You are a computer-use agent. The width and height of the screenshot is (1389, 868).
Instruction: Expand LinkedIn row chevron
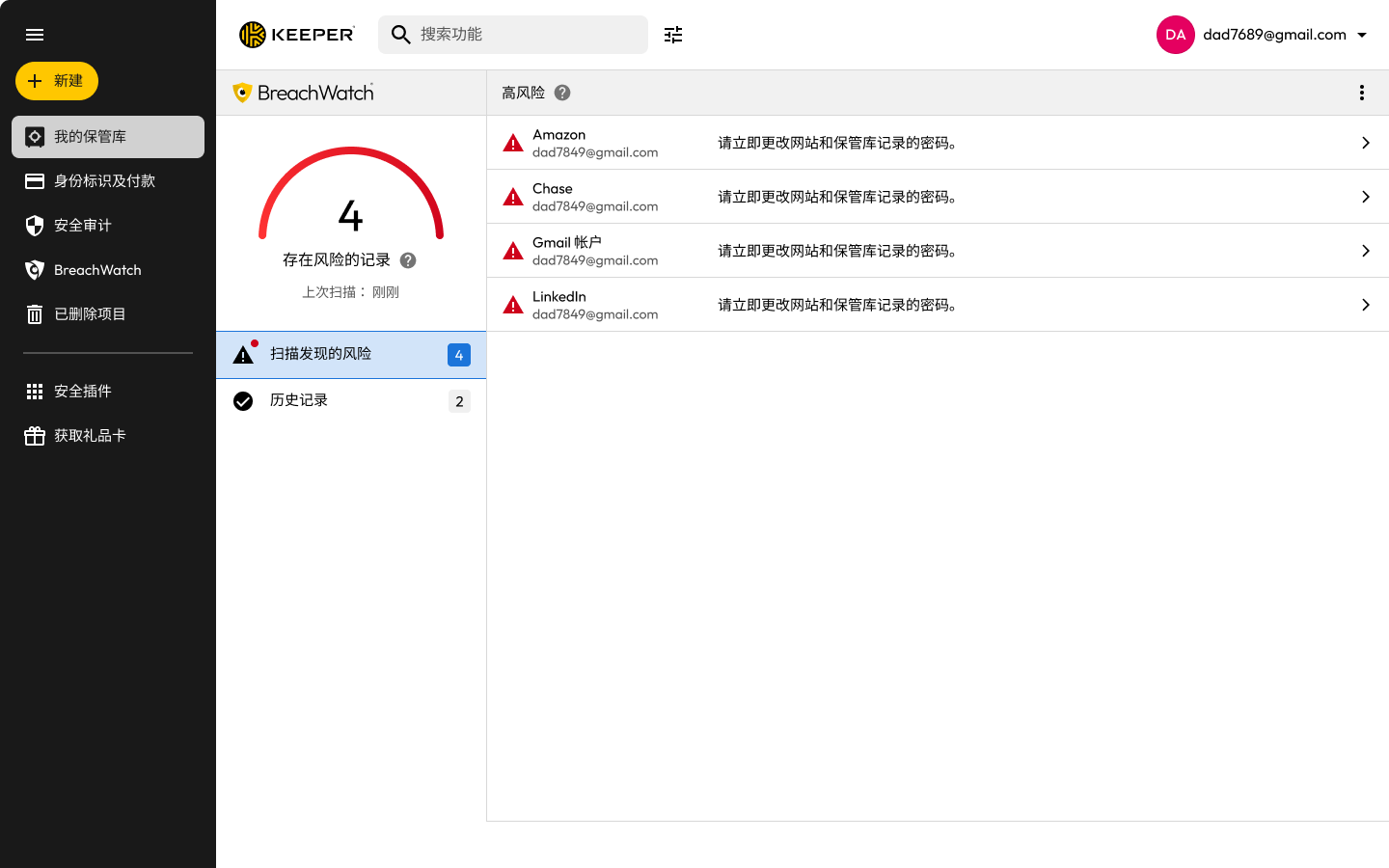click(x=1366, y=305)
